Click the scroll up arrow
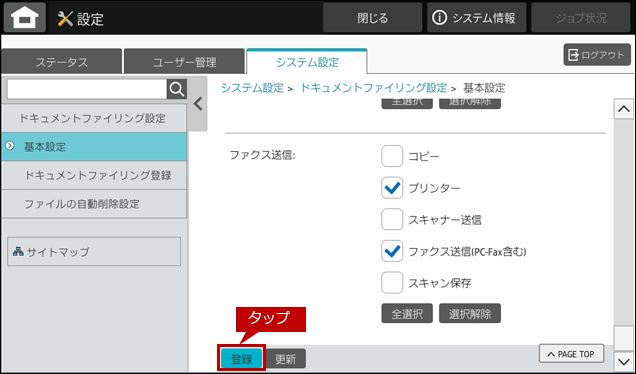This screenshot has width=636, height=374. (623, 109)
